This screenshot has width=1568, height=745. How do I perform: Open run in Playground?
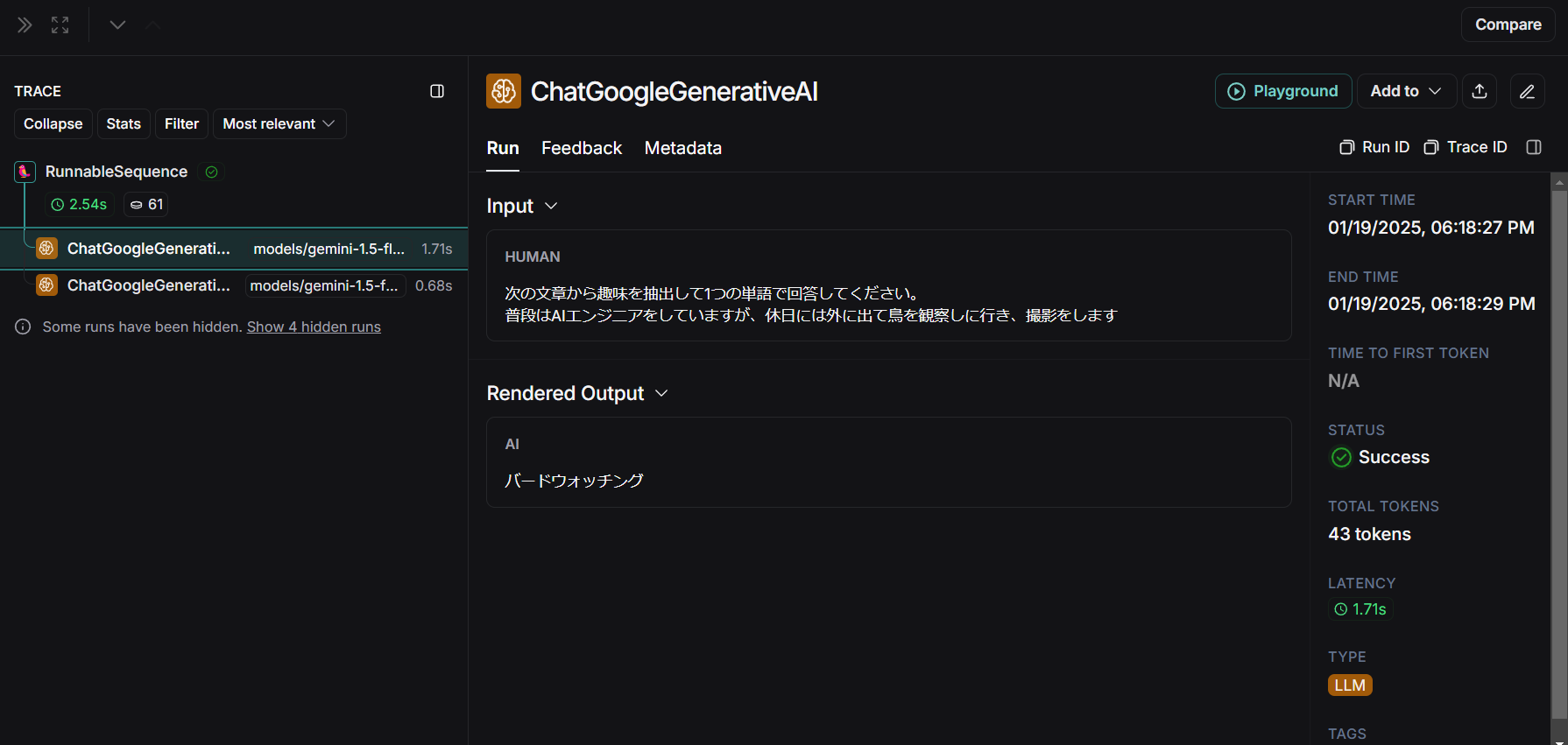[1283, 91]
